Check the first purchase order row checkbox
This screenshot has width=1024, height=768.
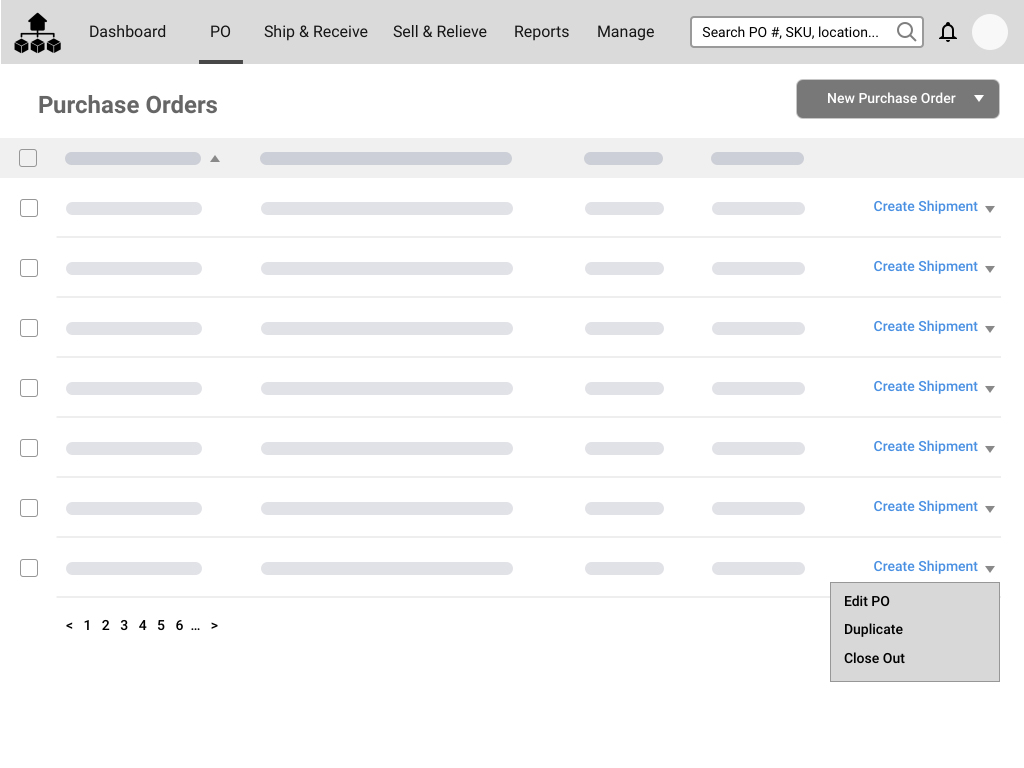click(29, 208)
